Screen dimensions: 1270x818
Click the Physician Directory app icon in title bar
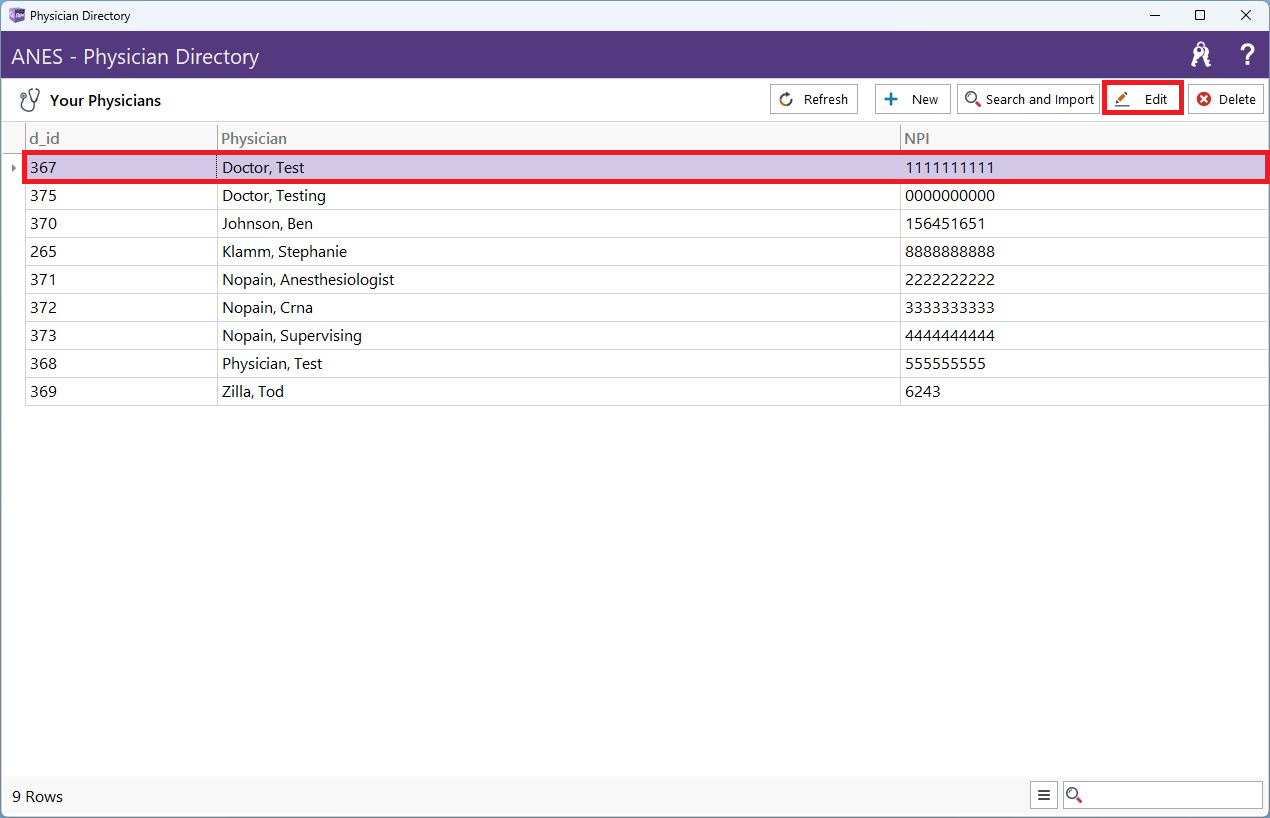[x=16, y=15]
